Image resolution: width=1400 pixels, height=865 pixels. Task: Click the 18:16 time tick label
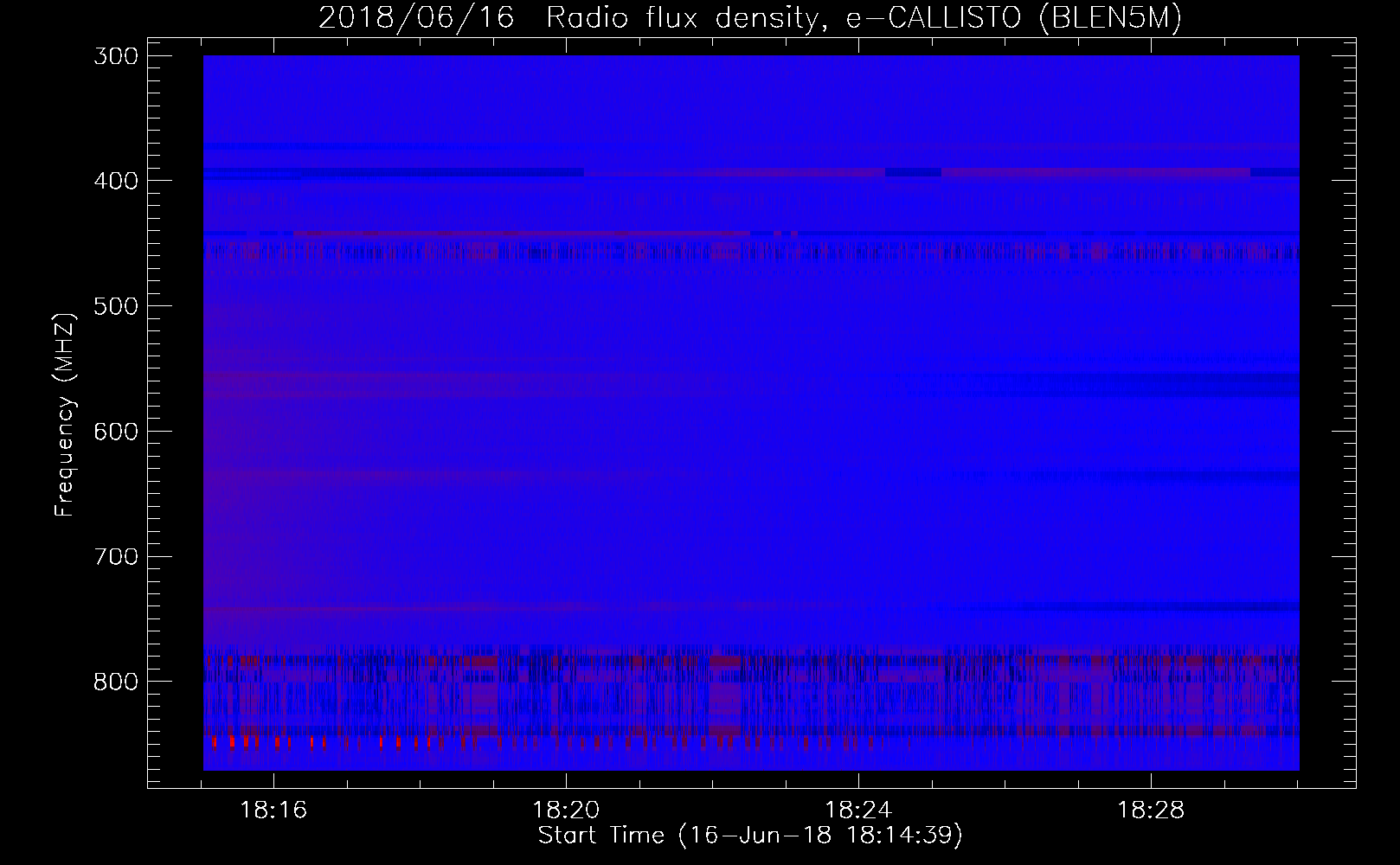coord(274,811)
